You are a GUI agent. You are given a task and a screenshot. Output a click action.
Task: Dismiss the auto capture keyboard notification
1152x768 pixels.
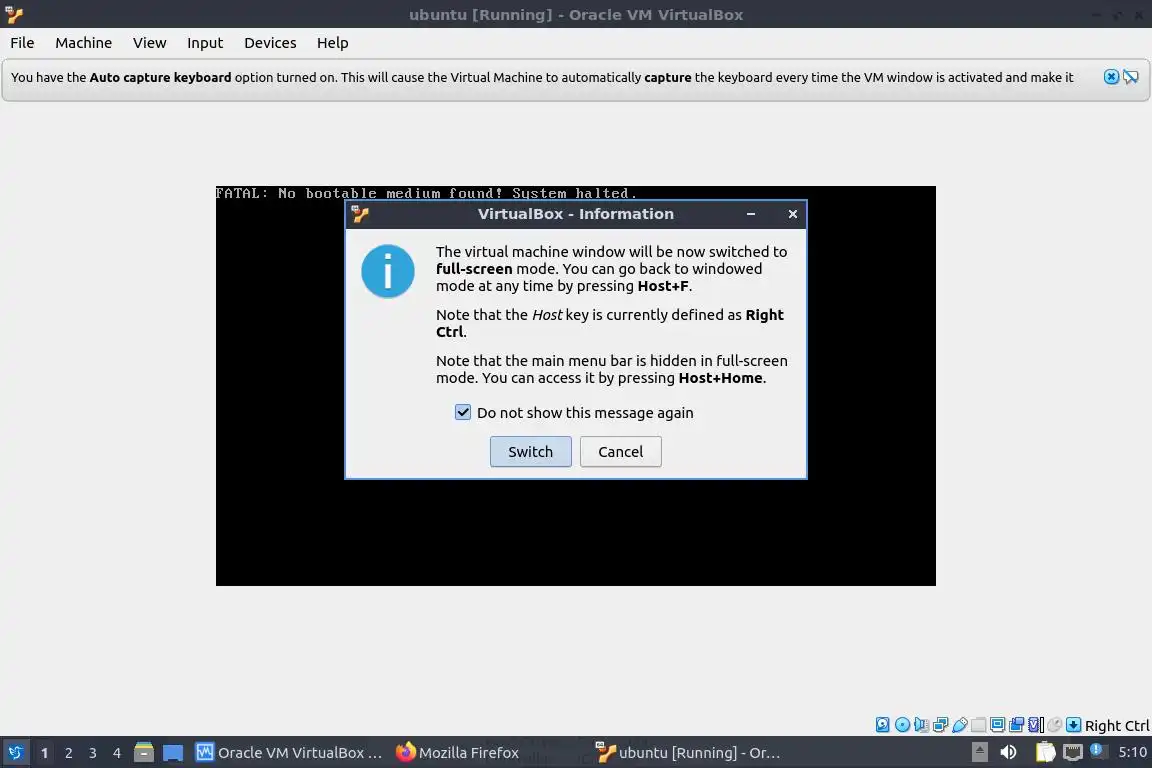[1111, 76]
